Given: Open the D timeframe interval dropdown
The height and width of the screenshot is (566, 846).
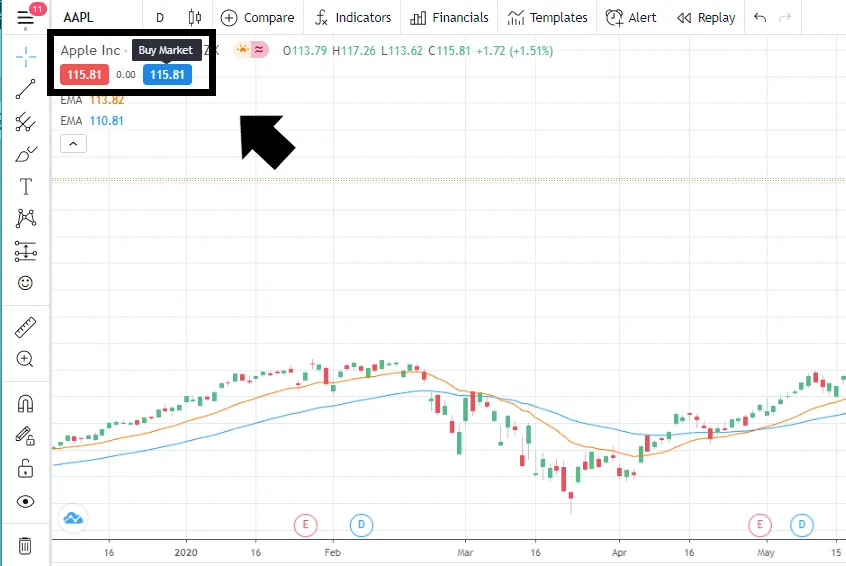Looking at the screenshot, I should tap(160, 18).
